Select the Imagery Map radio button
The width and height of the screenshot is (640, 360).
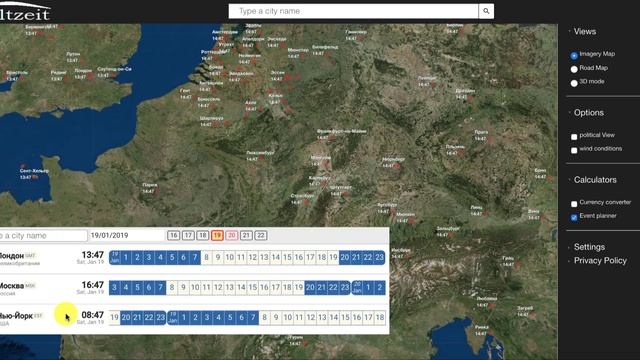[574, 55]
